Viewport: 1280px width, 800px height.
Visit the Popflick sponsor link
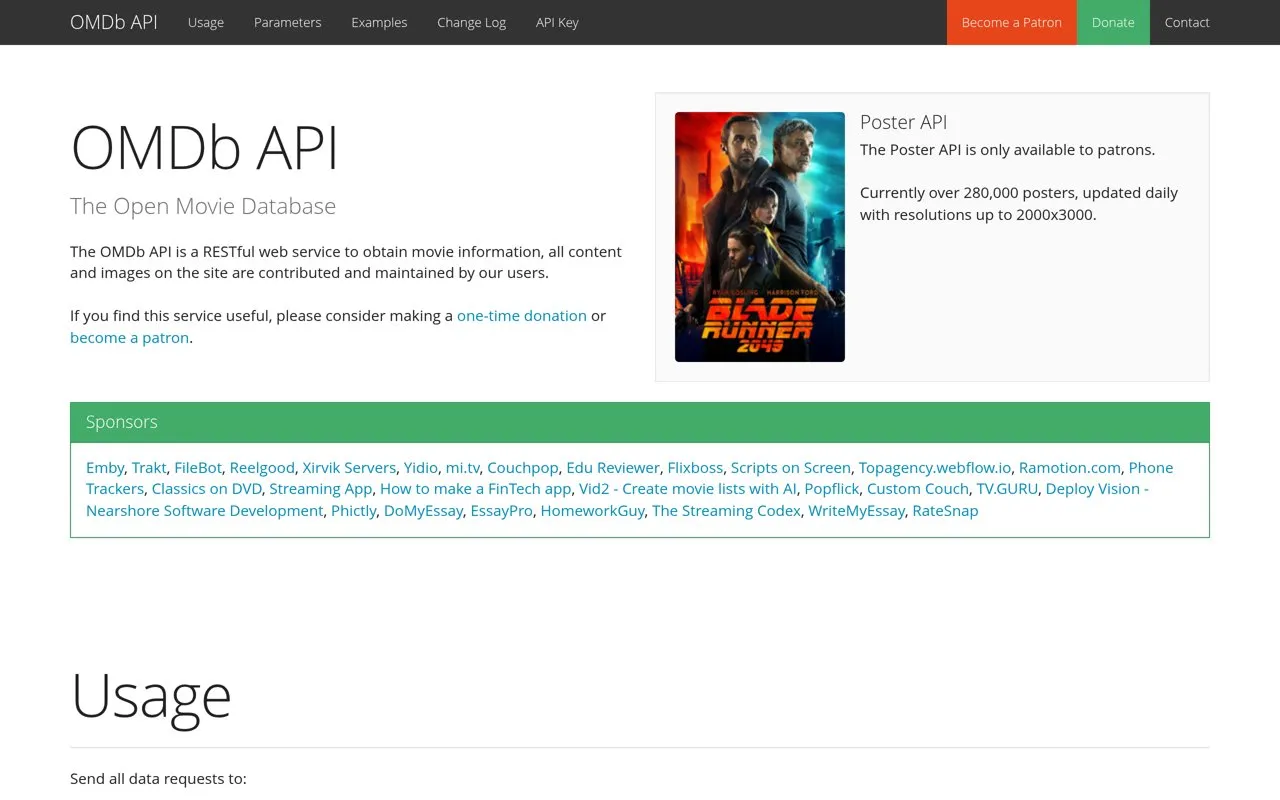click(832, 489)
